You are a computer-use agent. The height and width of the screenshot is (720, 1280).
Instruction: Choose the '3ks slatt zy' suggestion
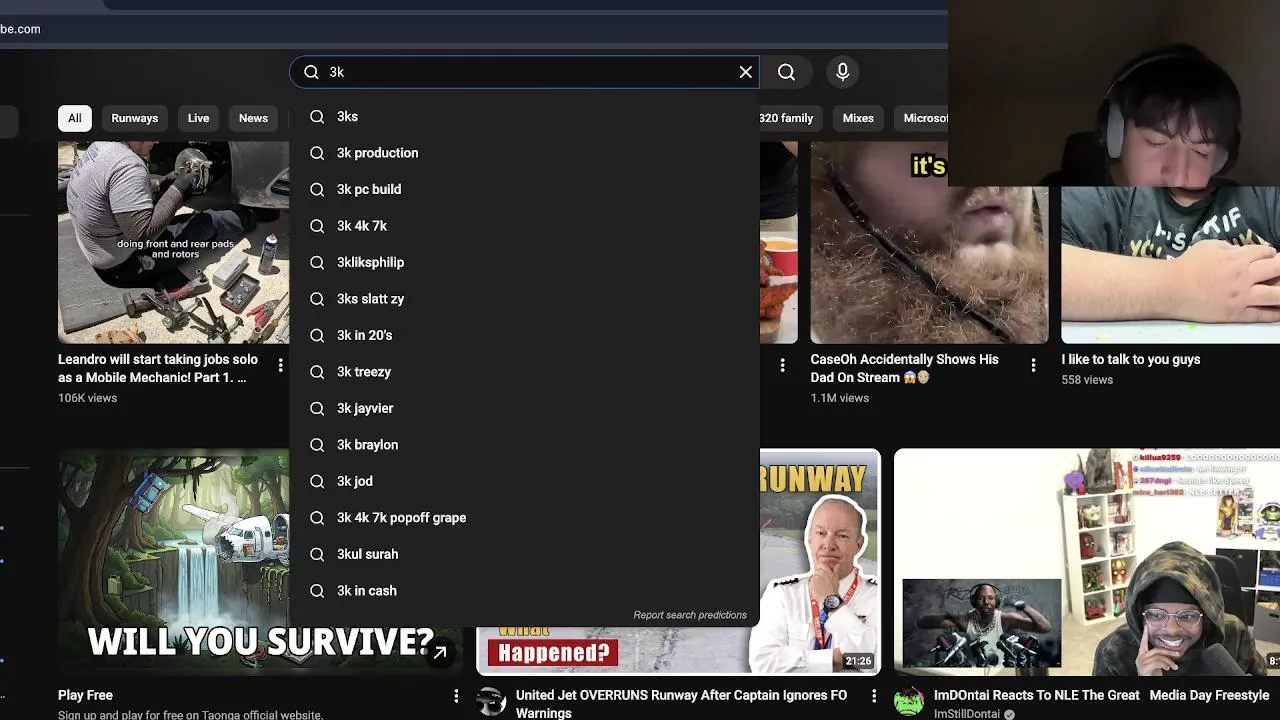(524, 299)
